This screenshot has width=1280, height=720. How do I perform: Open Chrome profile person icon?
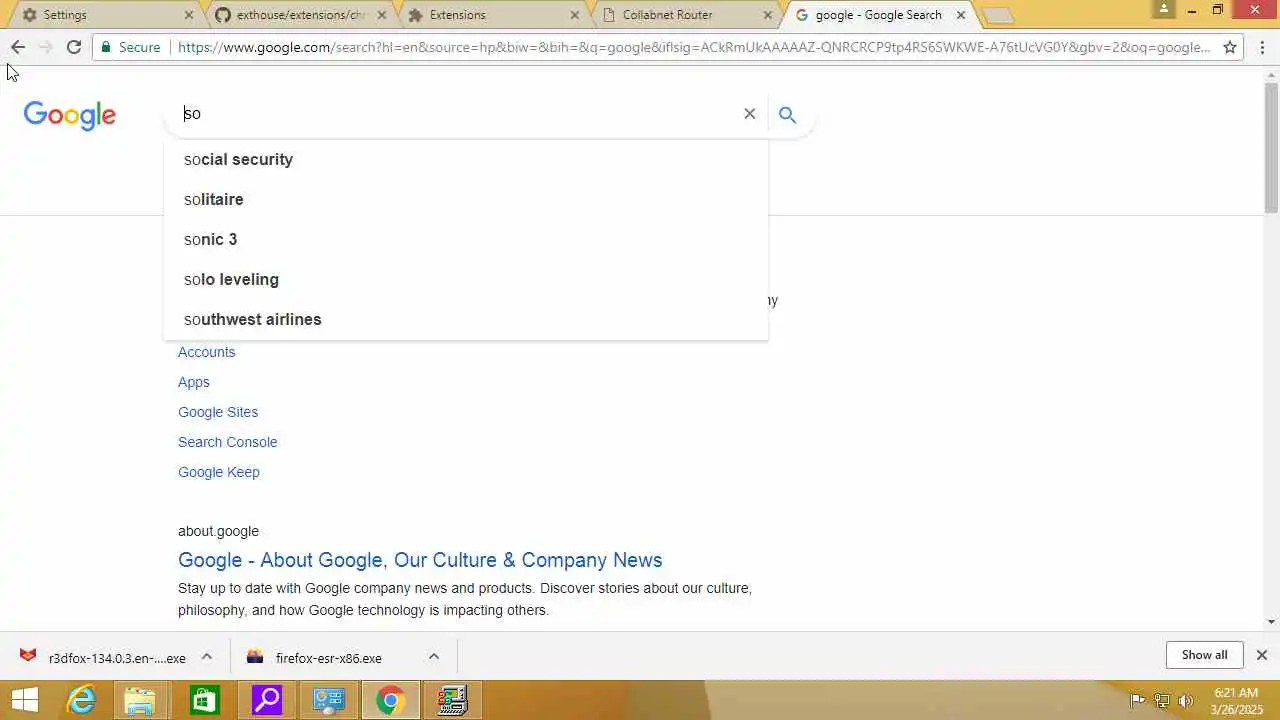[x=1163, y=9]
